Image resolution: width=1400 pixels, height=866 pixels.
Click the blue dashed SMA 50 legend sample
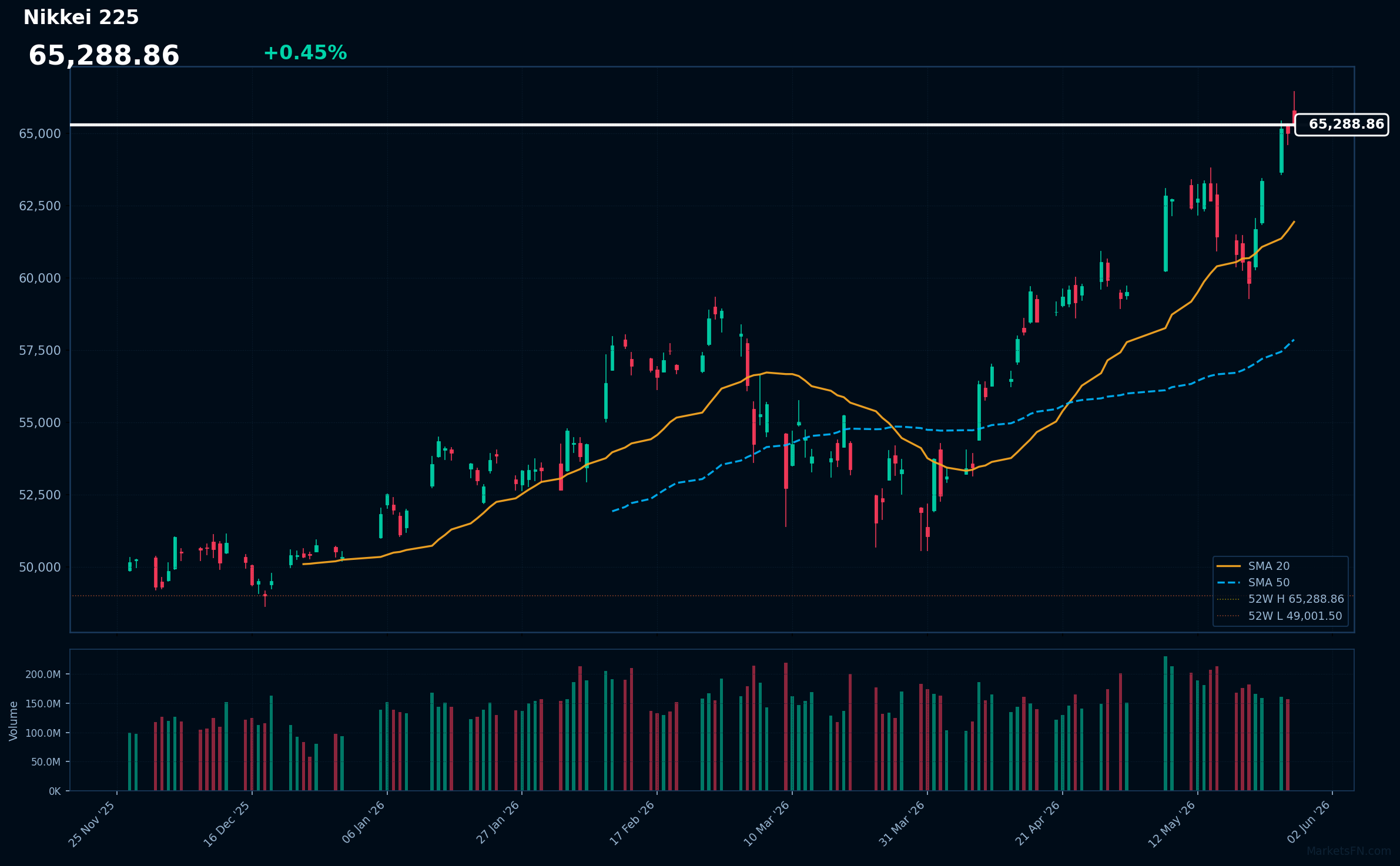pos(1228,582)
